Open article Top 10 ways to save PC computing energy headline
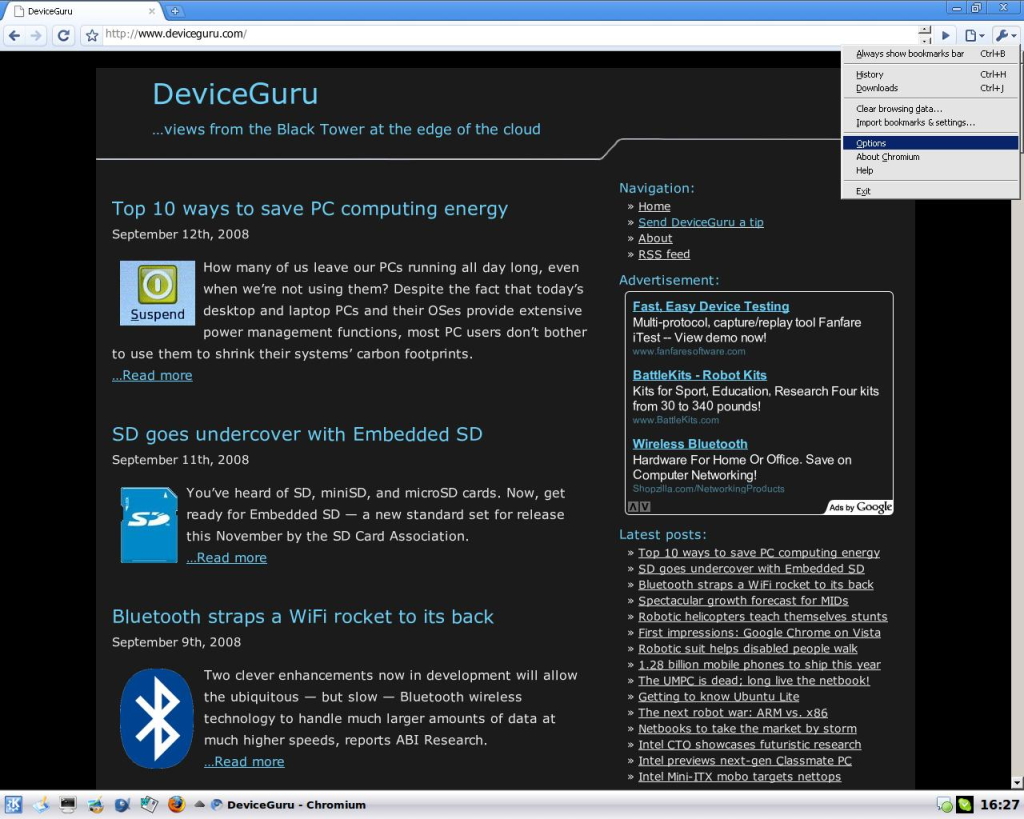Viewport: 1024px width, 819px height. [310, 209]
